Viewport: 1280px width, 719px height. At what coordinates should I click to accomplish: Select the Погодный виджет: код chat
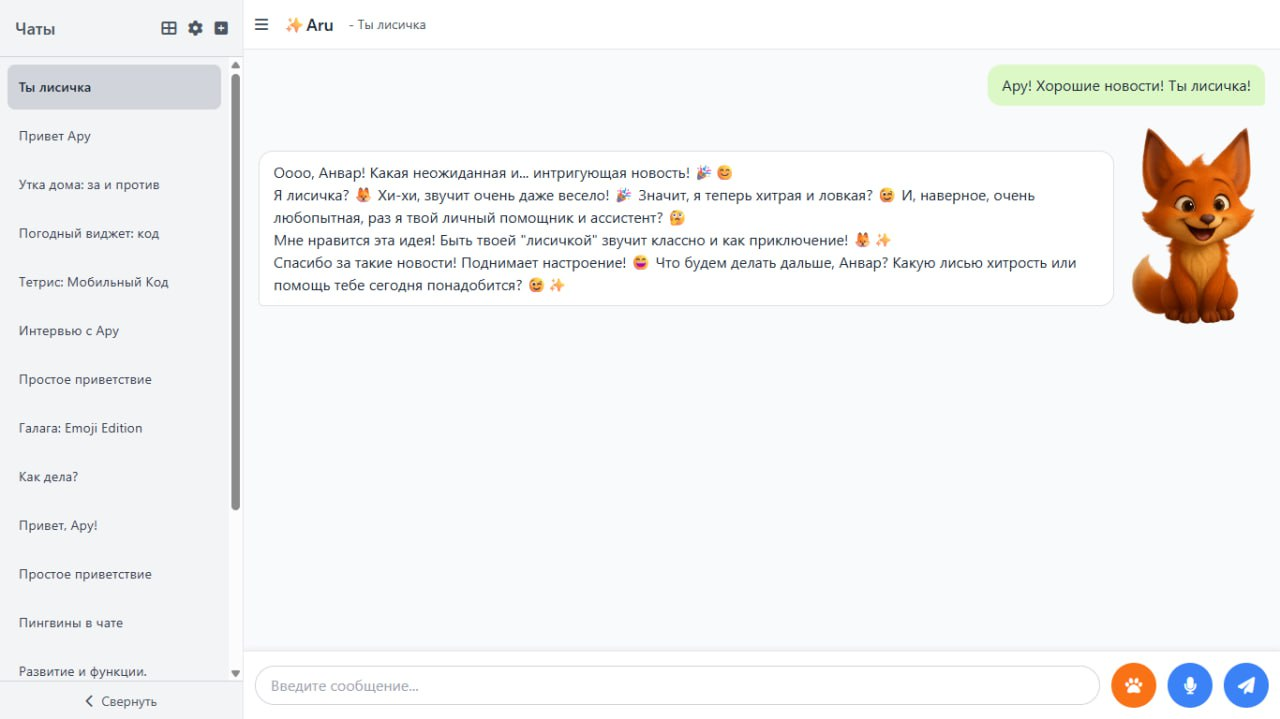click(x=89, y=233)
